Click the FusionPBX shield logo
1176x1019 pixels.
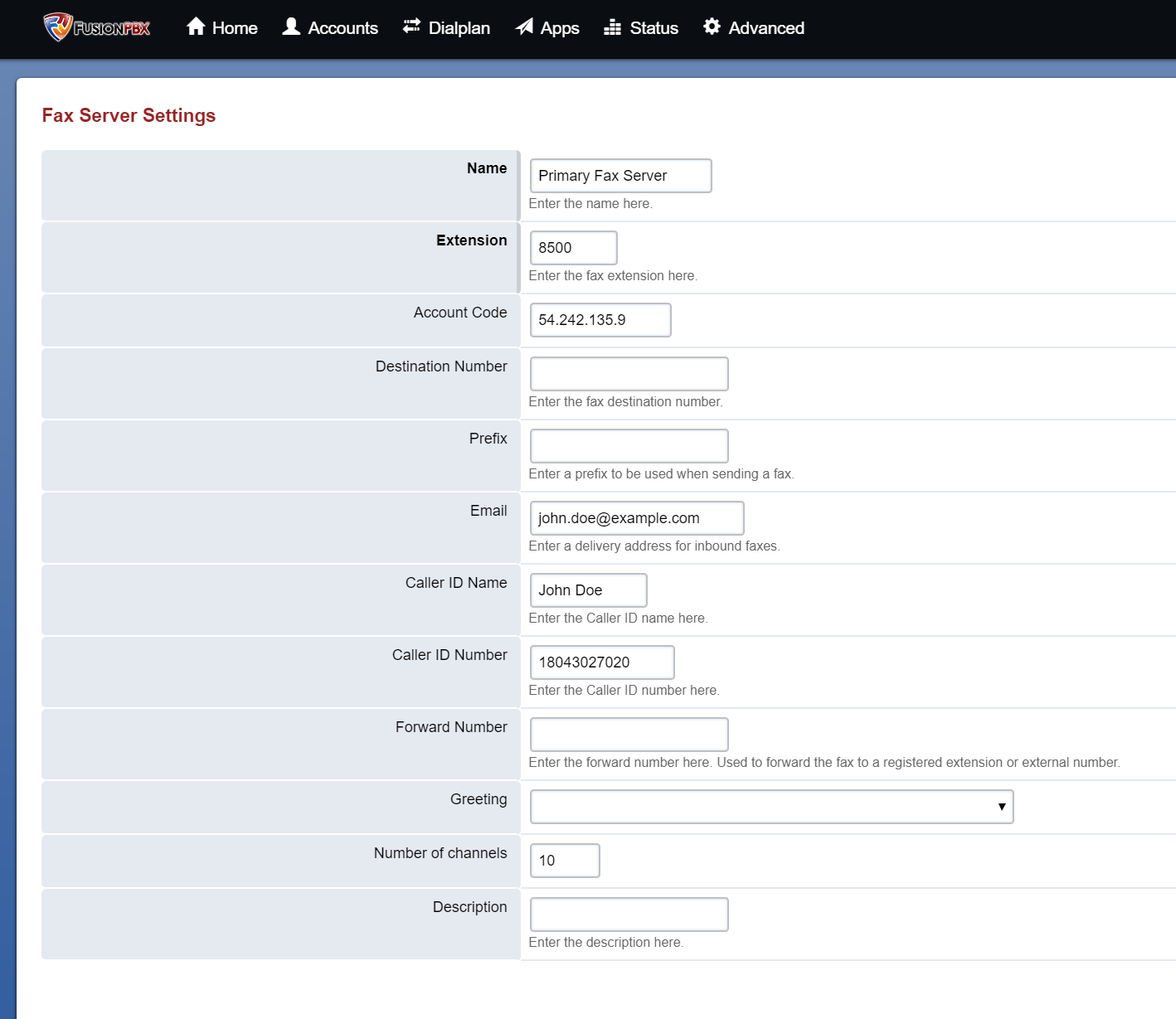58,27
